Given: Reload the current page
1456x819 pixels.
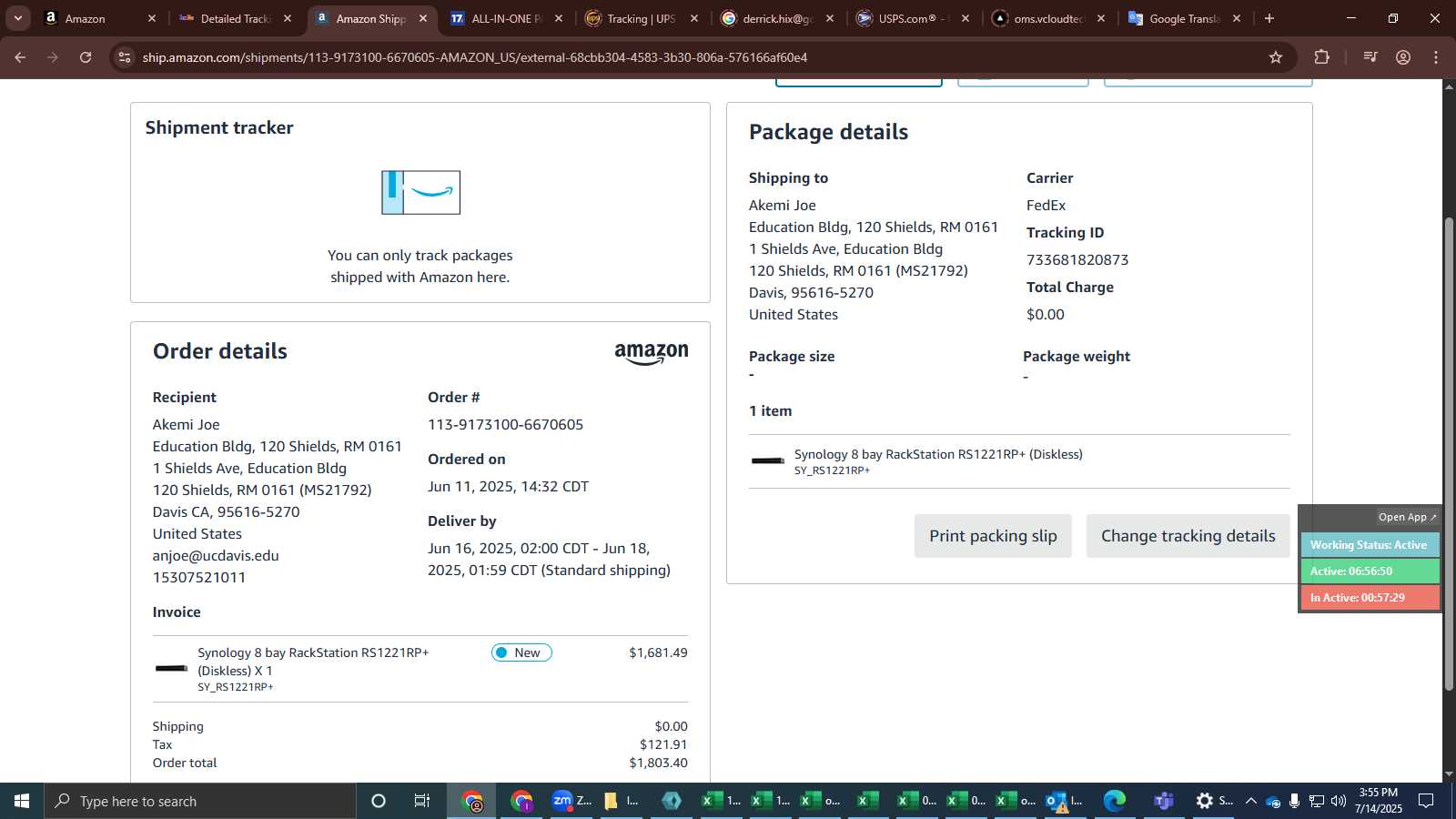Looking at the screenshot, I should point(86,57).
